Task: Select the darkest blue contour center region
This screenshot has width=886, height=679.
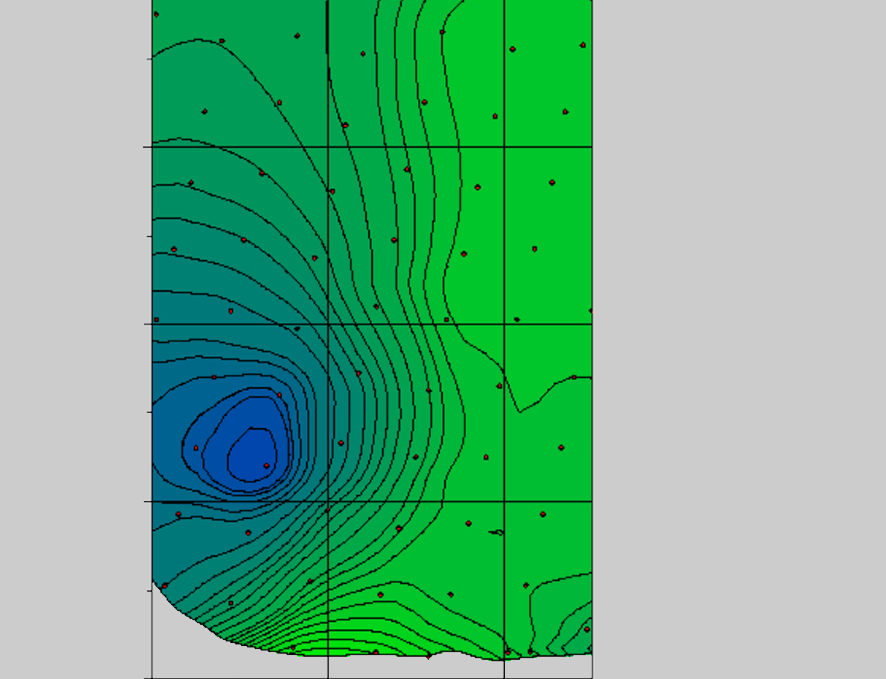Action: pos(252,455)
